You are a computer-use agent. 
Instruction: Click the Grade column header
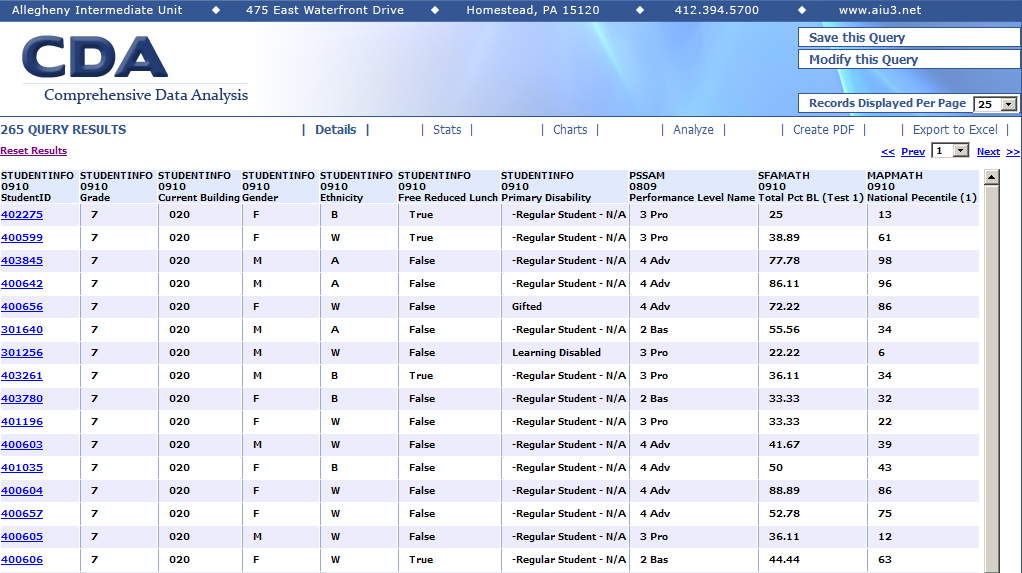point(117,186)
